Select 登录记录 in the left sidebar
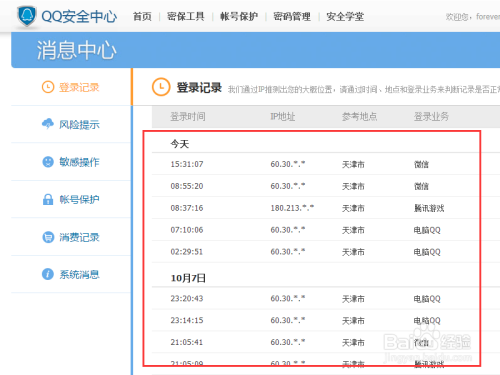This screenshot has height=375, width=500. [x=79, y=87]
